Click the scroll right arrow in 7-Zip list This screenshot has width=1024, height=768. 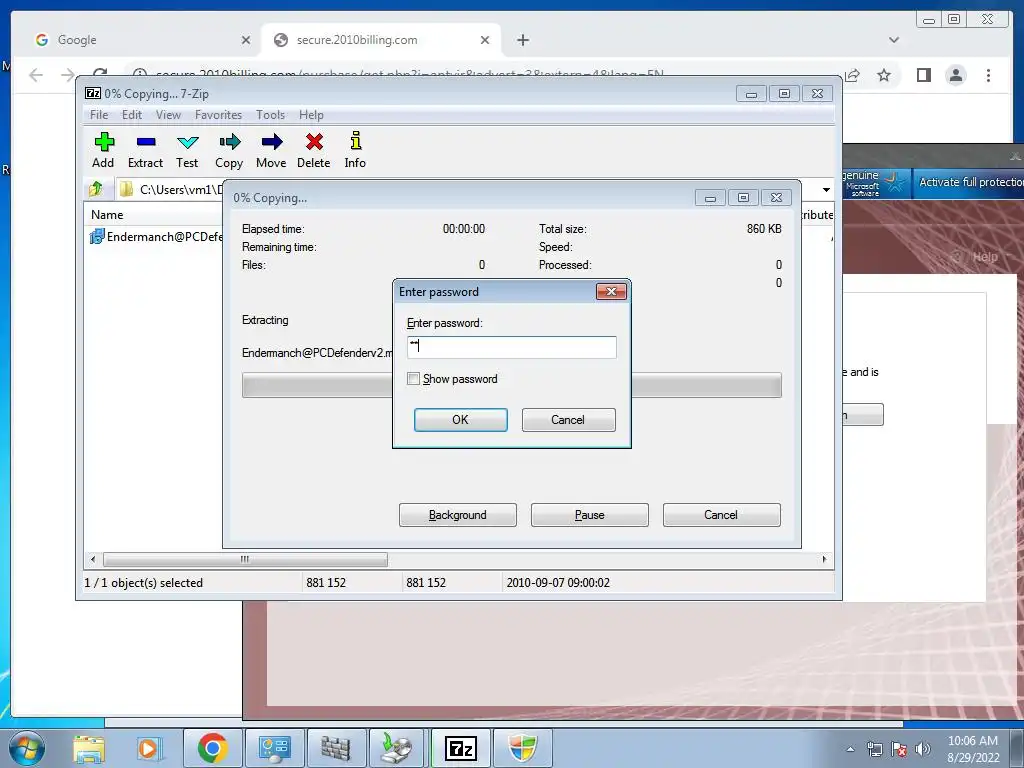pos(824,560)
